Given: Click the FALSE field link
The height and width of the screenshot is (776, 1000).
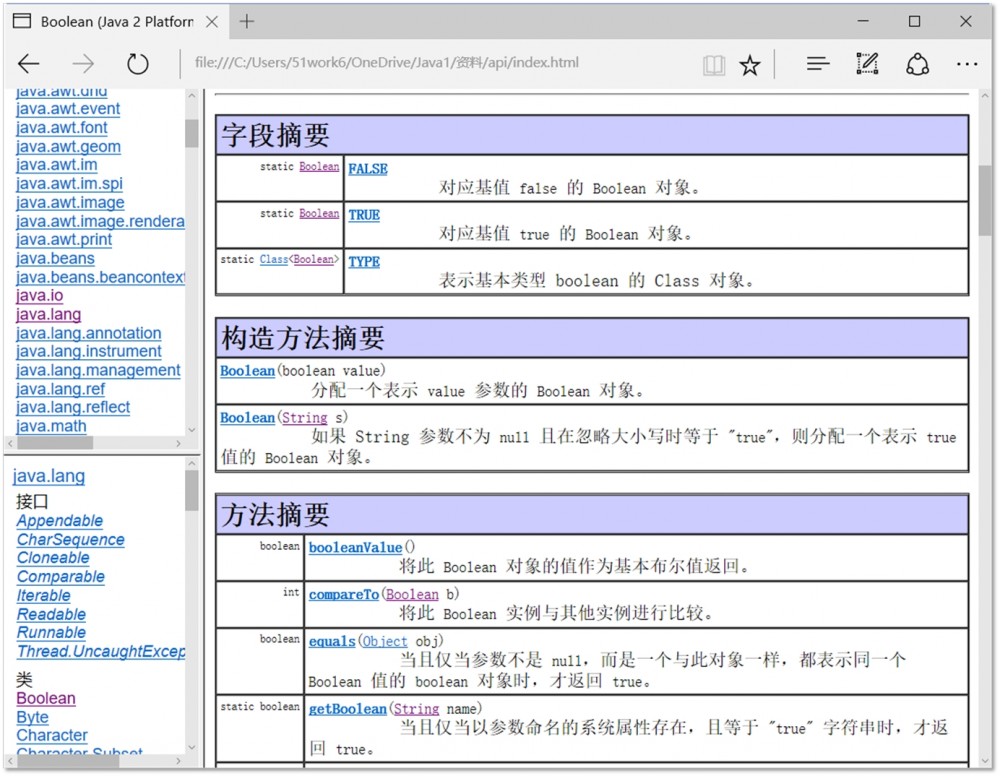Looking at the screenshot, I should pyautogui.click(x=368, y=168).
